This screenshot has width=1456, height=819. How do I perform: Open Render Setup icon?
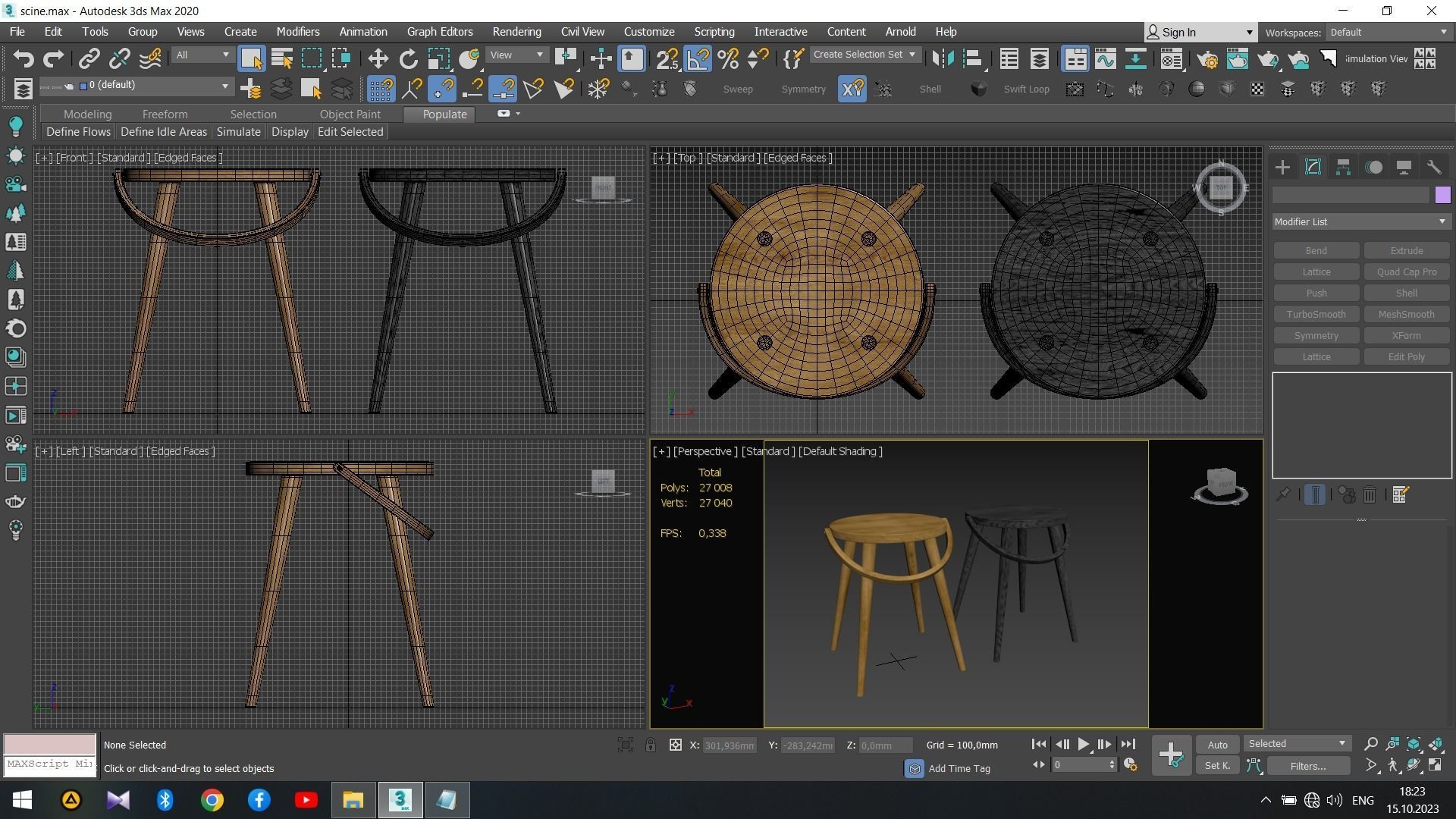coord(1207,58)
